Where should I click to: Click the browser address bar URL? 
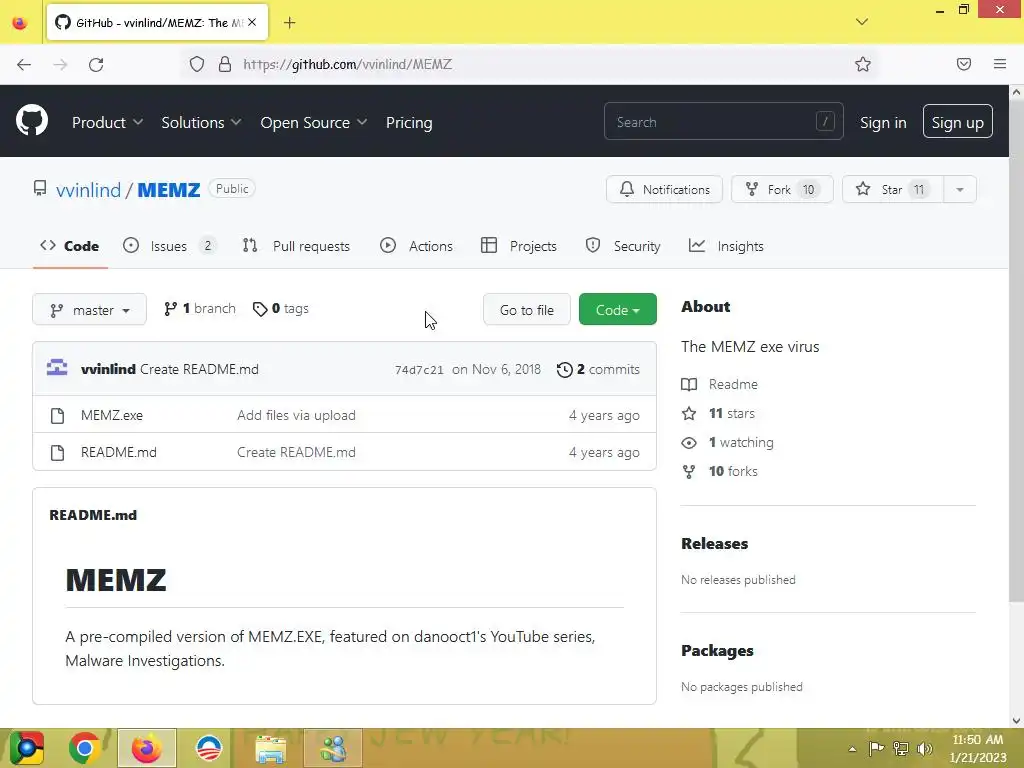(x=347, y=64)
